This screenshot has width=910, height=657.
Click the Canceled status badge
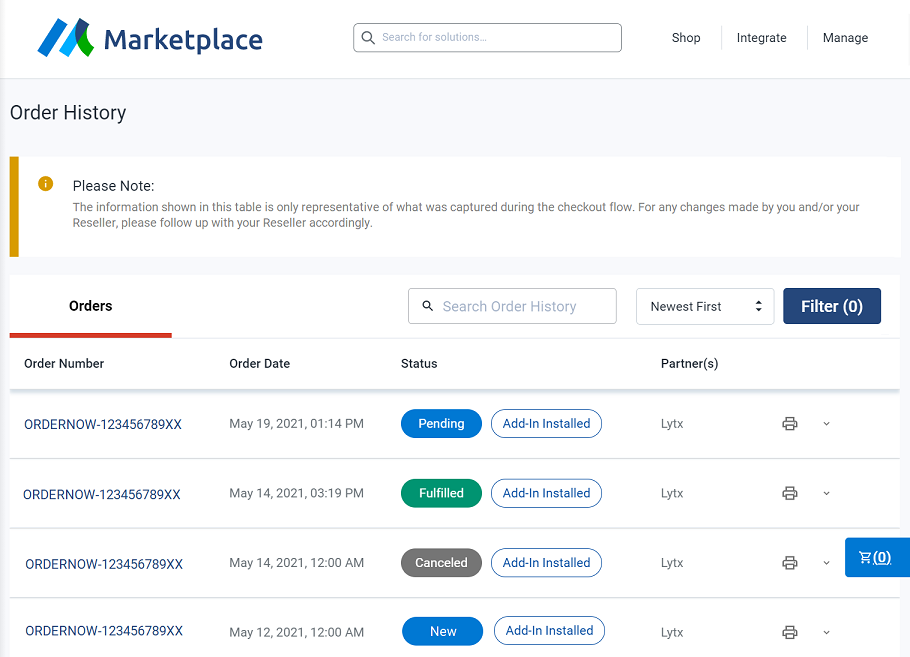pyautogui.click(x=441, y=563)
